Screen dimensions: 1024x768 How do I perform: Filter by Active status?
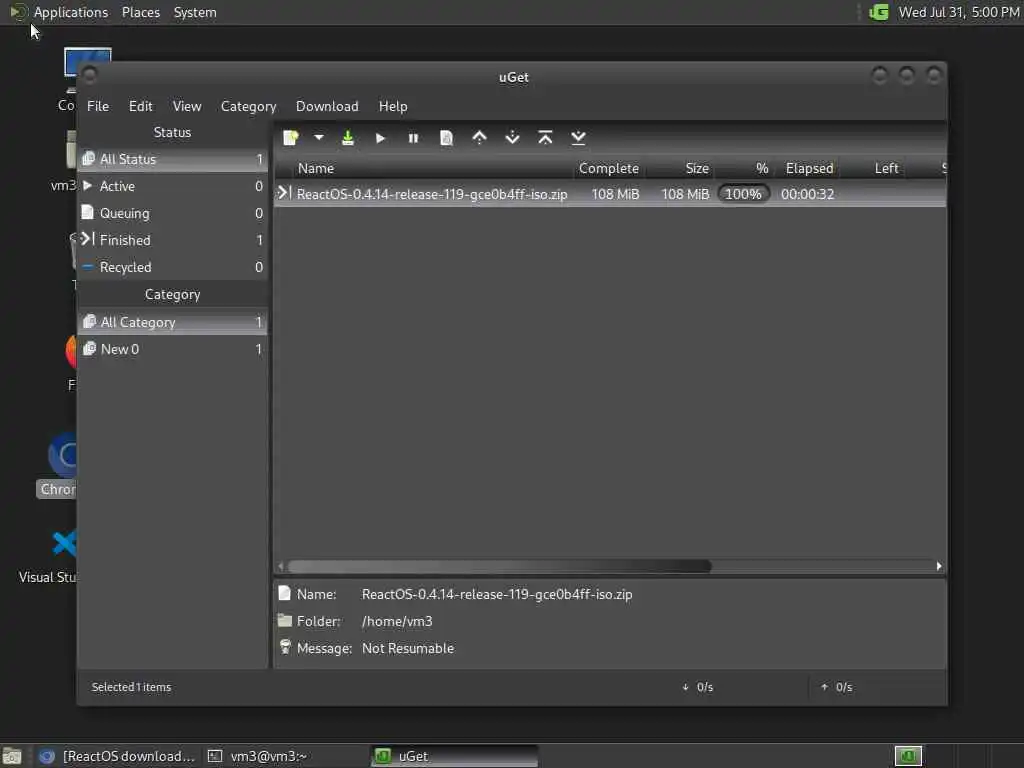coord(172,186)
